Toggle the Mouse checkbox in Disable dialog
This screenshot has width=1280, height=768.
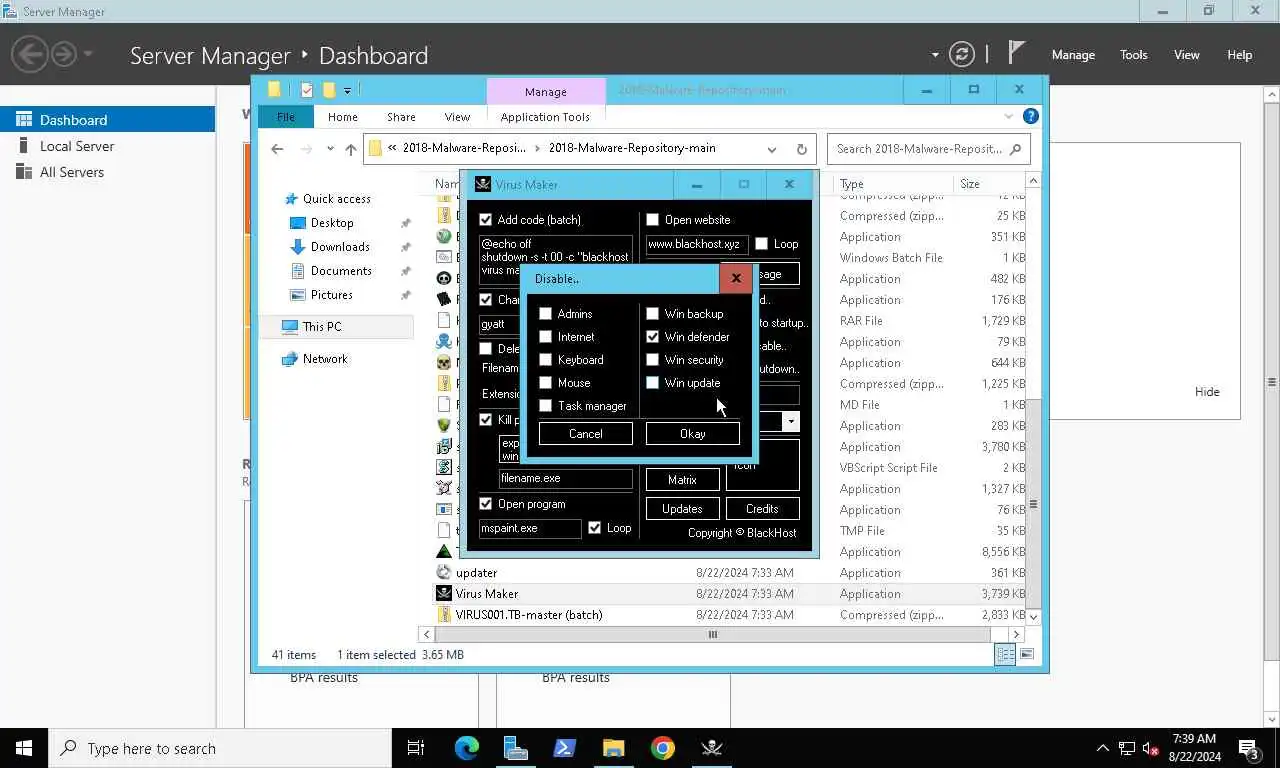(545, 383)
